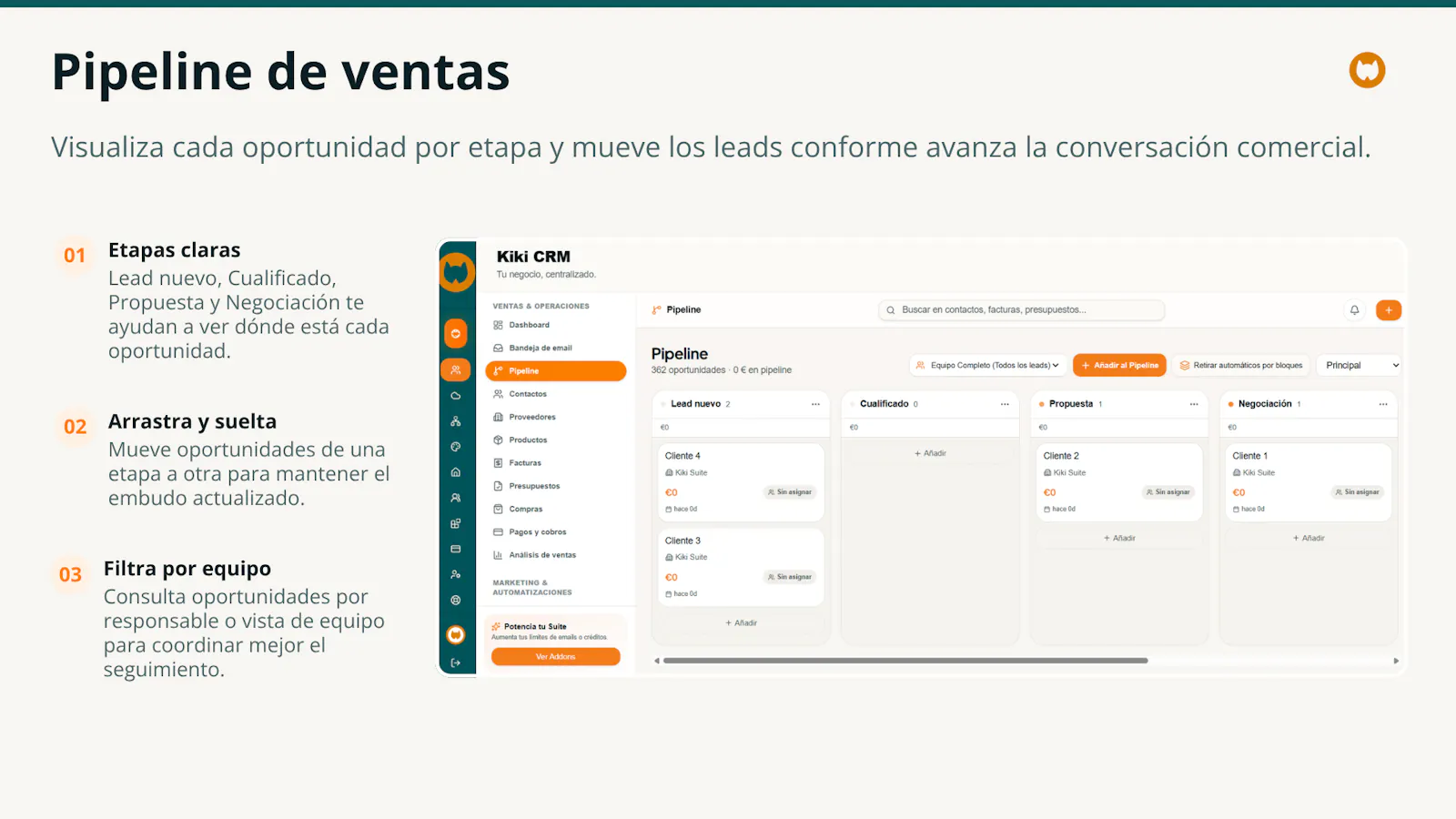Screen dimensions: 1456x819
Task: Click the pipeline branch icon in the breadcrumb
Action: [657, 310]
